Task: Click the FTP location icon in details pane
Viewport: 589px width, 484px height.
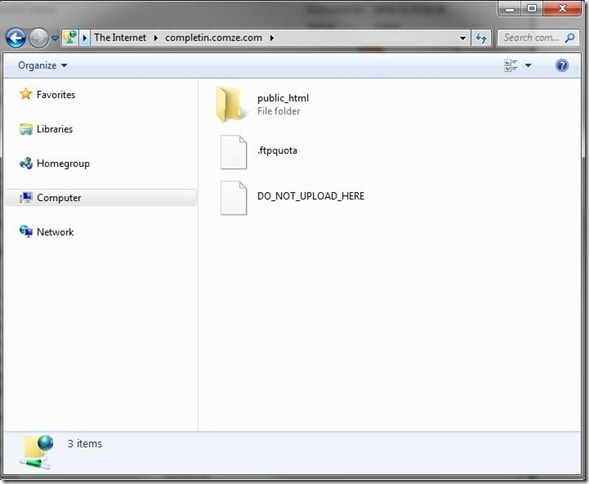Action: tap(36, 452)
